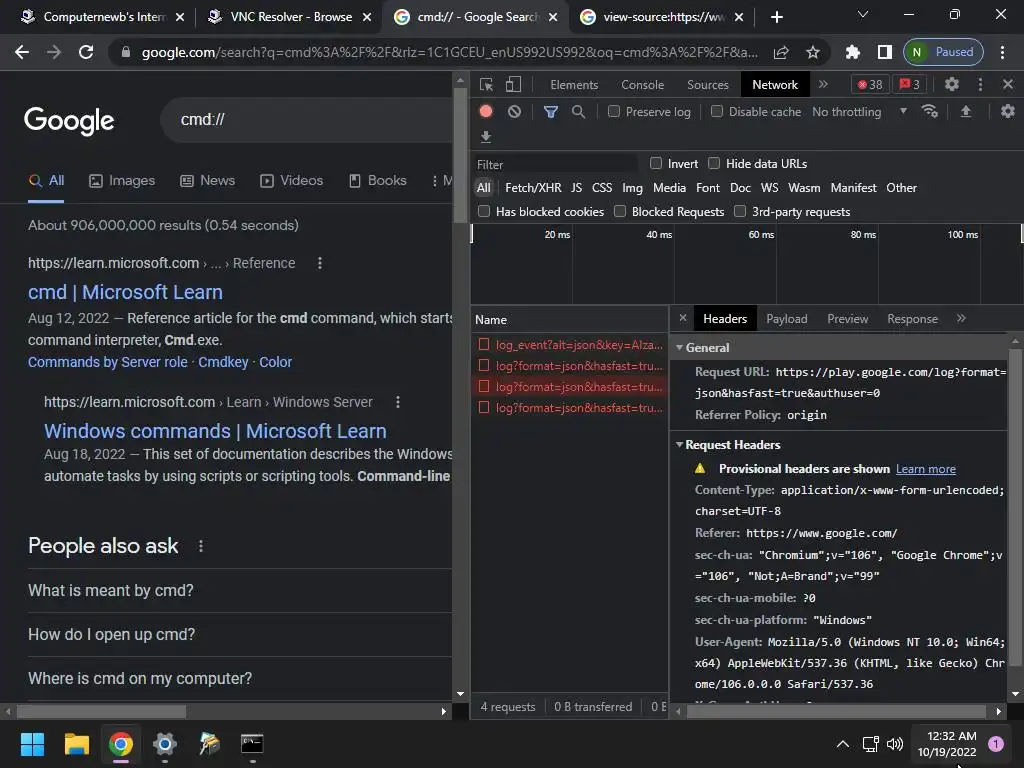Show more request detail tabs chevron
Screen dimensions: 1024x768
coord(961,318)
